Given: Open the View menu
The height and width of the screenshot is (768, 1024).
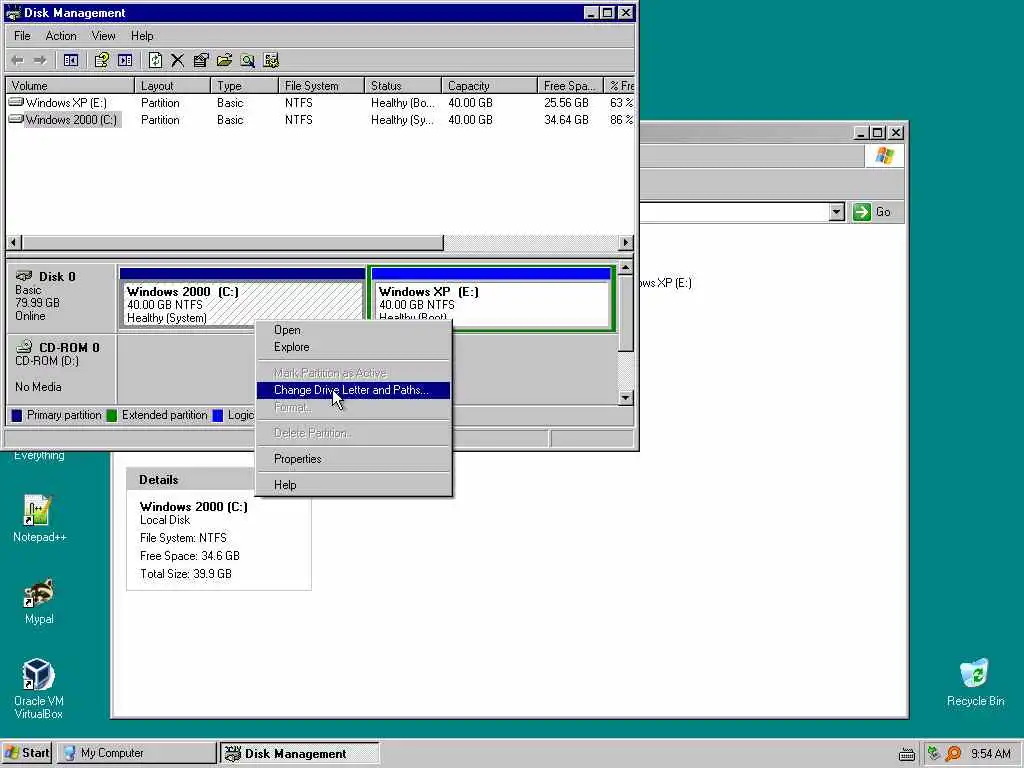Looking at the screenshot, I should point(103,36).
